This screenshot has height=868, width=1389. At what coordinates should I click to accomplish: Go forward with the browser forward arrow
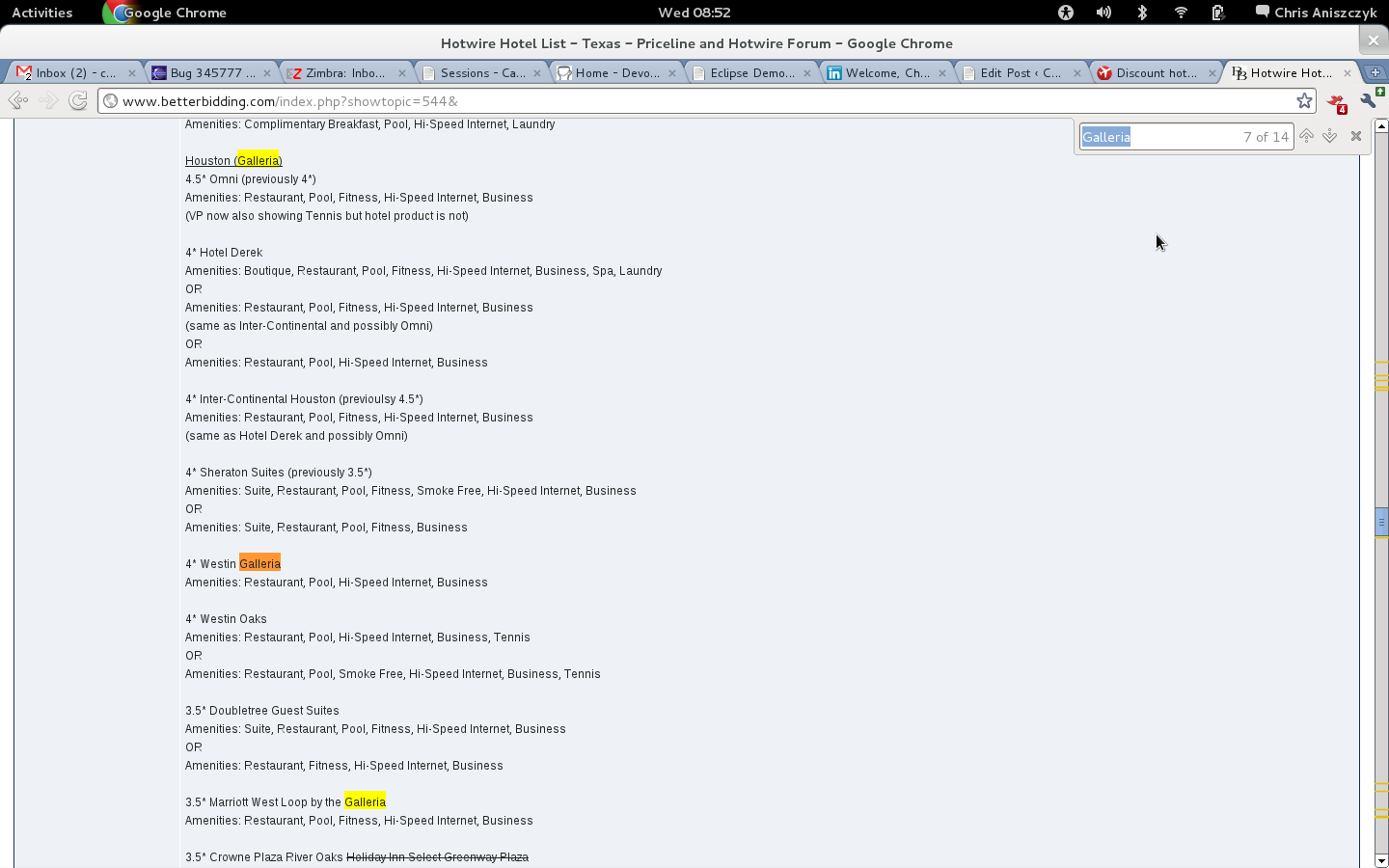tap(48, 100)
